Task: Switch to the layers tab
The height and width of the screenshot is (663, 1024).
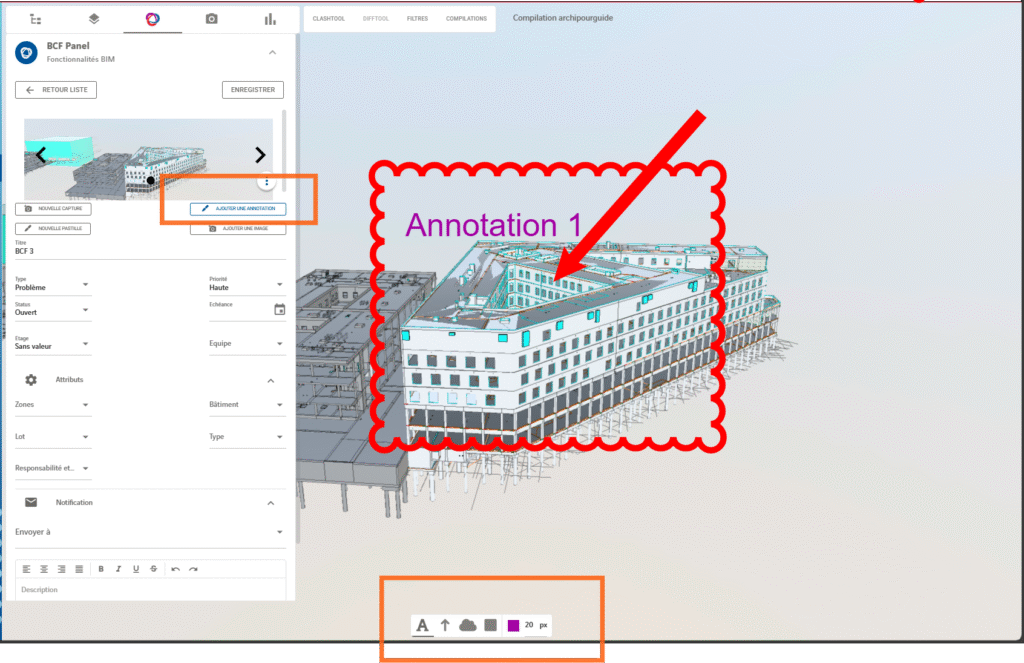Action: [94, 19]
